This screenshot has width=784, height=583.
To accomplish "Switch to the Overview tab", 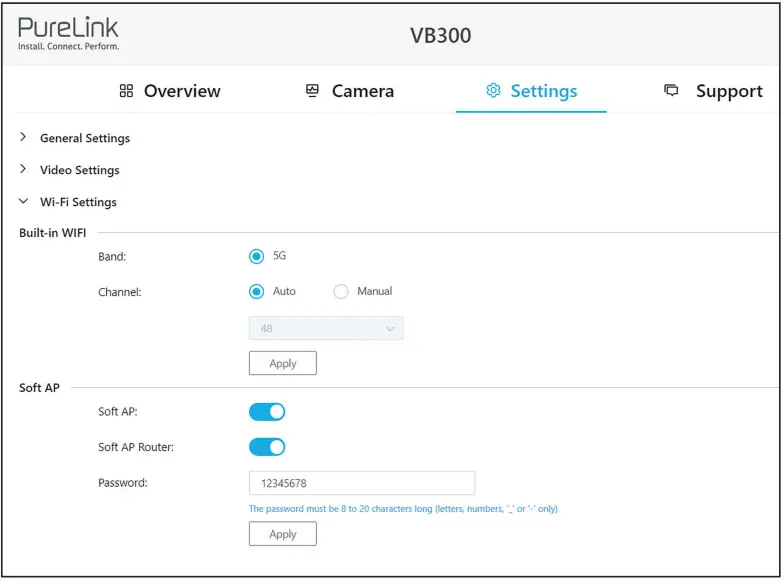I will pyautogui.click(x=181, y=91).
